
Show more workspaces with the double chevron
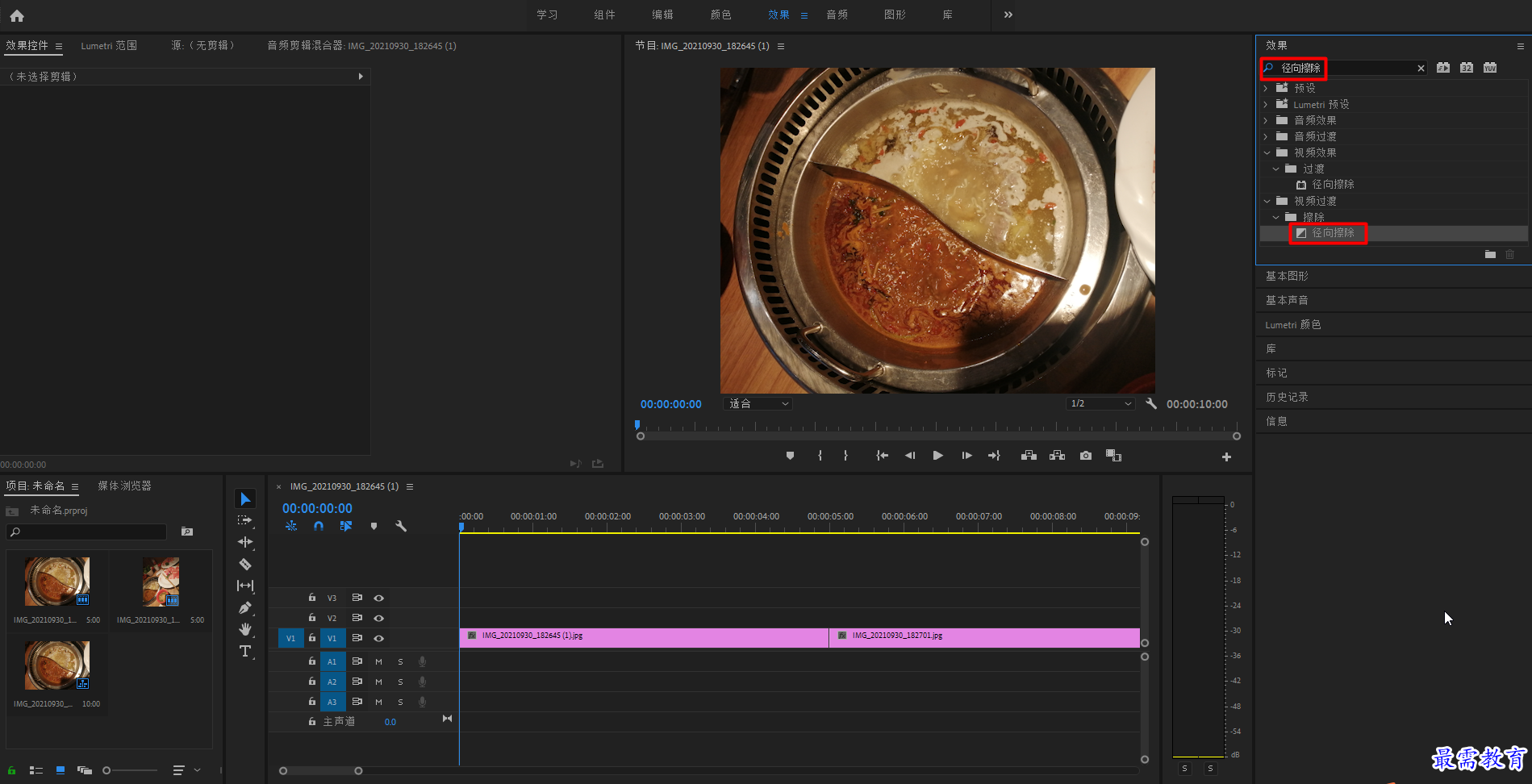tap(1008, 15)
